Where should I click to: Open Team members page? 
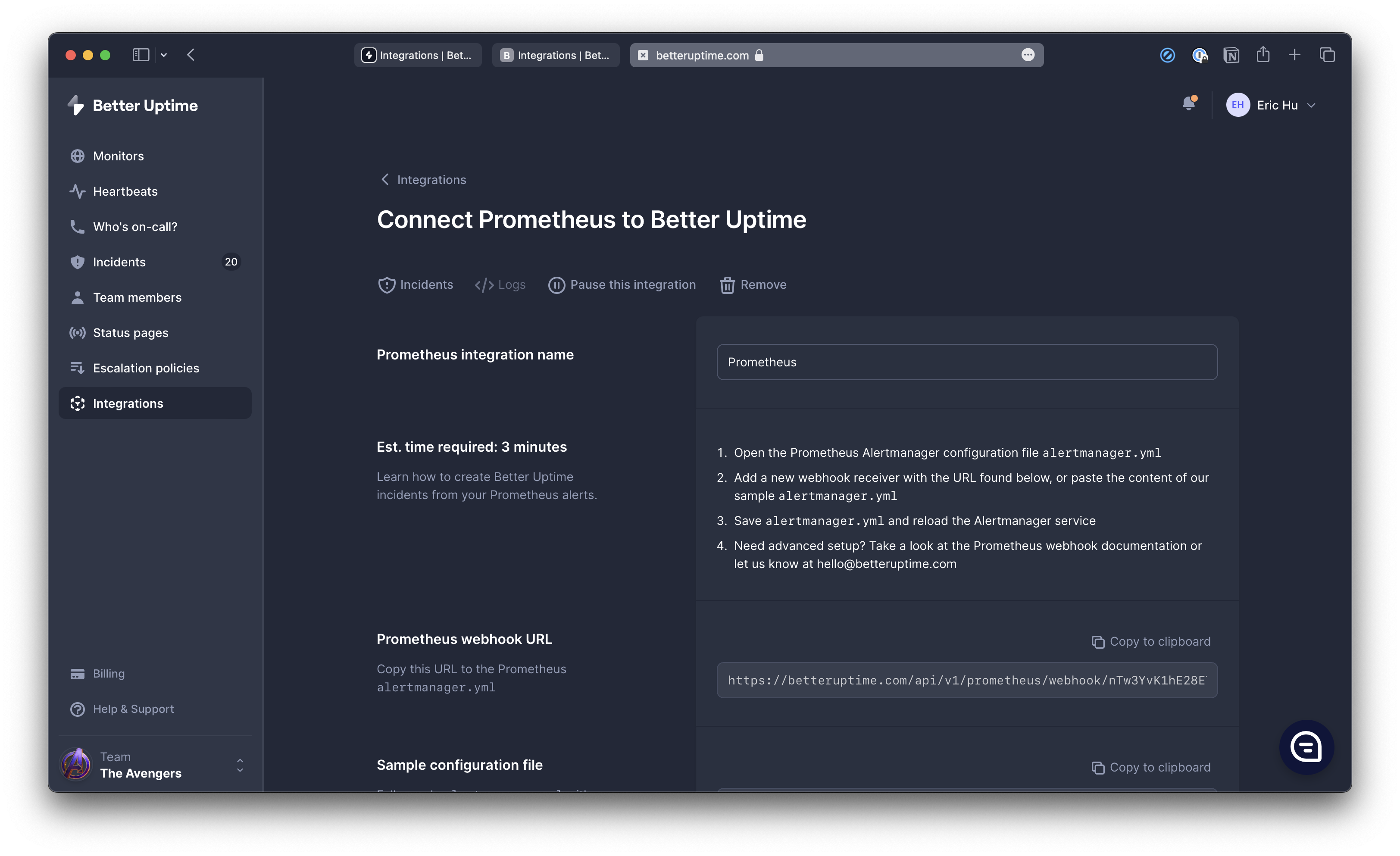coord(155,297)
